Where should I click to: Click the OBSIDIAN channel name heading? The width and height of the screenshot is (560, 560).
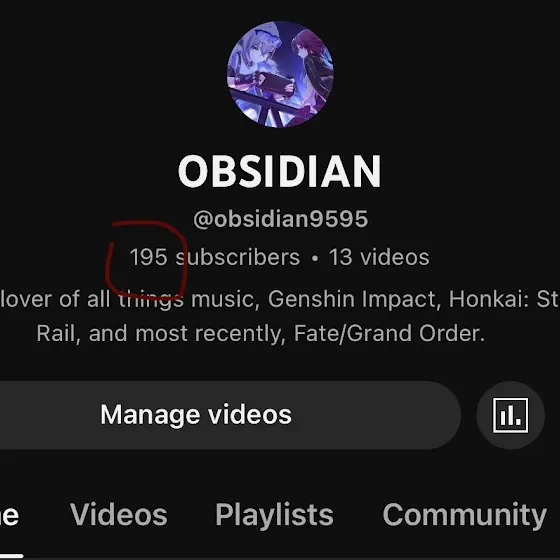click(x=280, y=171)
